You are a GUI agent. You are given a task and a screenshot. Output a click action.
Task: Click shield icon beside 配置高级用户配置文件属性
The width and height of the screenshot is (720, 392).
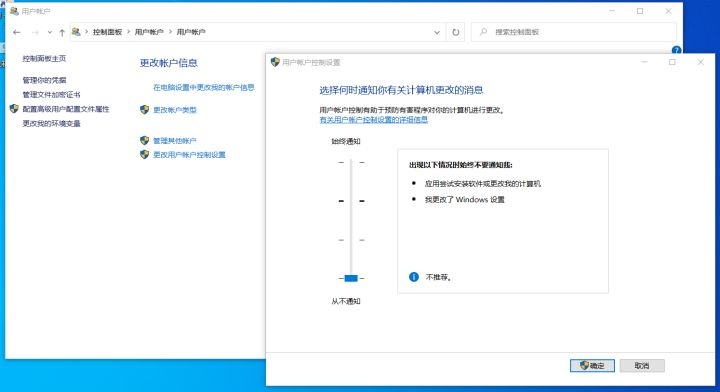pos(14,109)
